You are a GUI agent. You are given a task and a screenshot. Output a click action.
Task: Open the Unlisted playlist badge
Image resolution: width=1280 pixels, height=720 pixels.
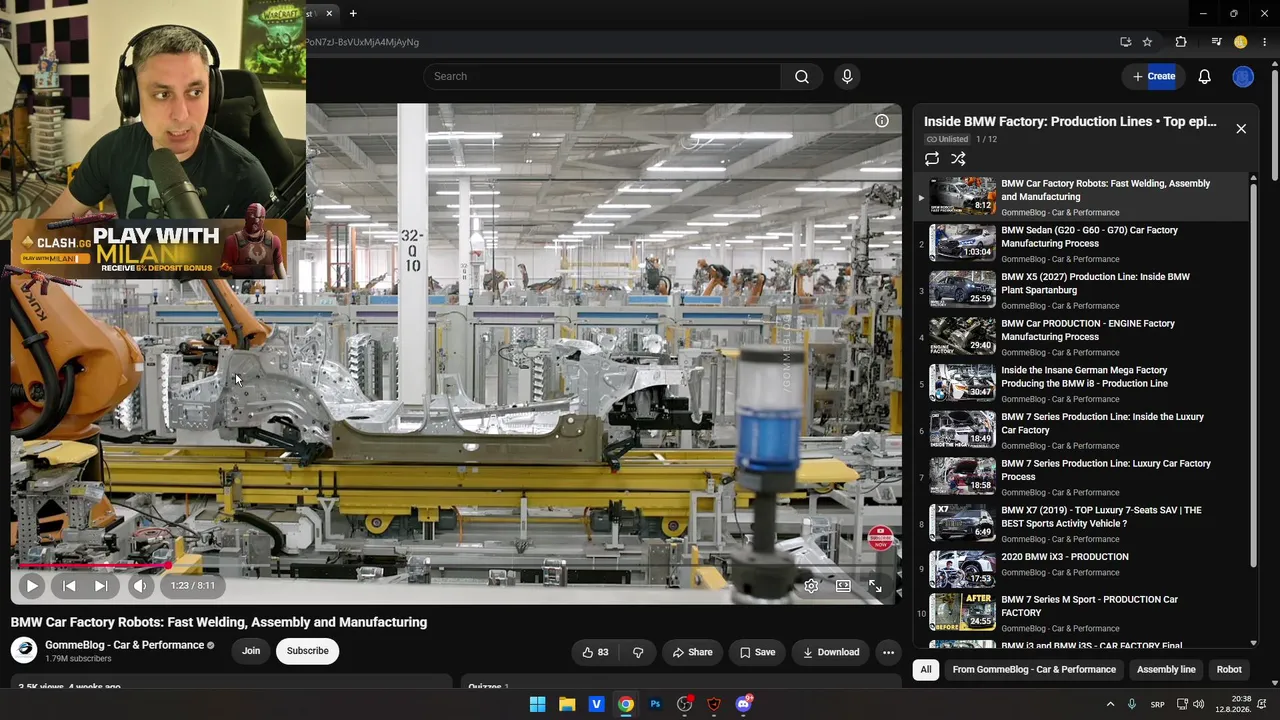pos(947,139)
